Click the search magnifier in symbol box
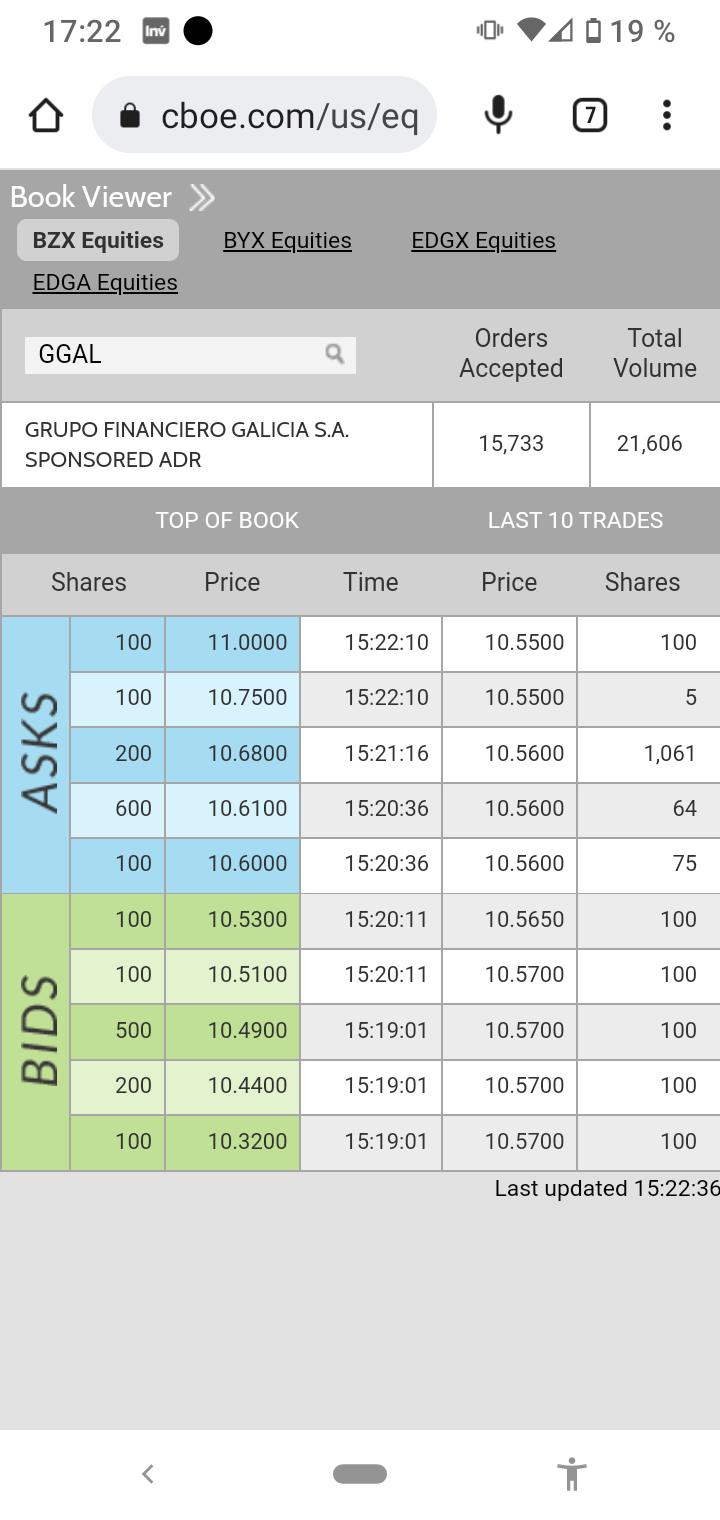This screenshot has height=1520, width=720. click(x=335, y=354)
